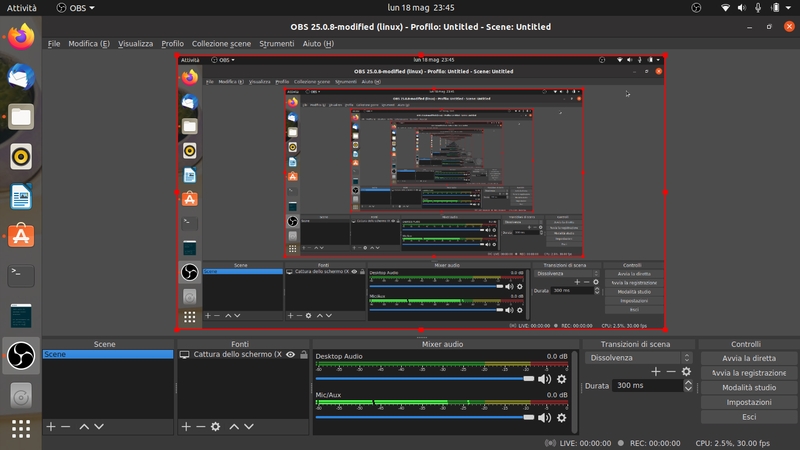Open LibreOffice Writer from the dock
Viewport: 800px width, 450px height.
(21, 196)
